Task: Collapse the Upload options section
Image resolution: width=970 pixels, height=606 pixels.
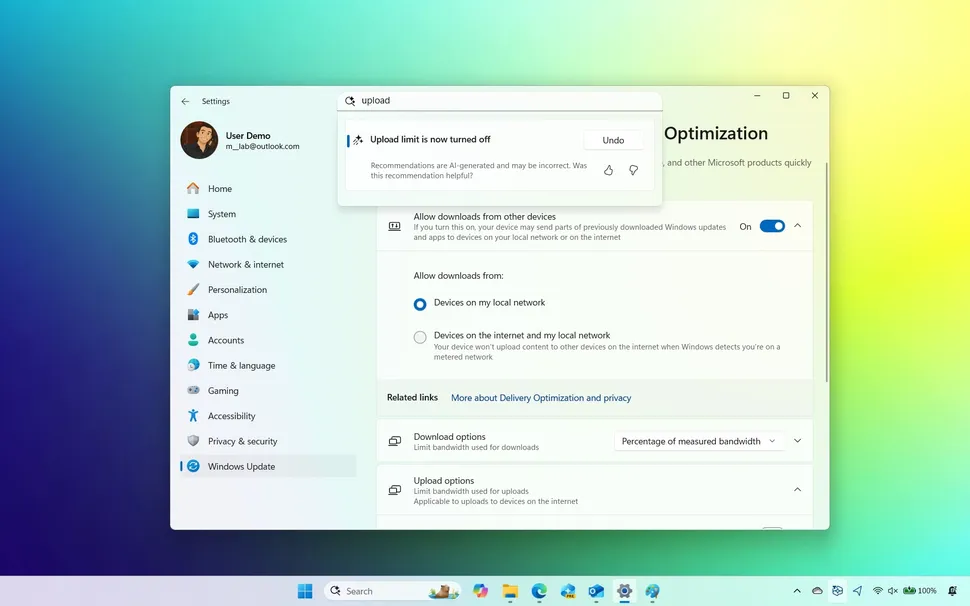Action: 797,490
